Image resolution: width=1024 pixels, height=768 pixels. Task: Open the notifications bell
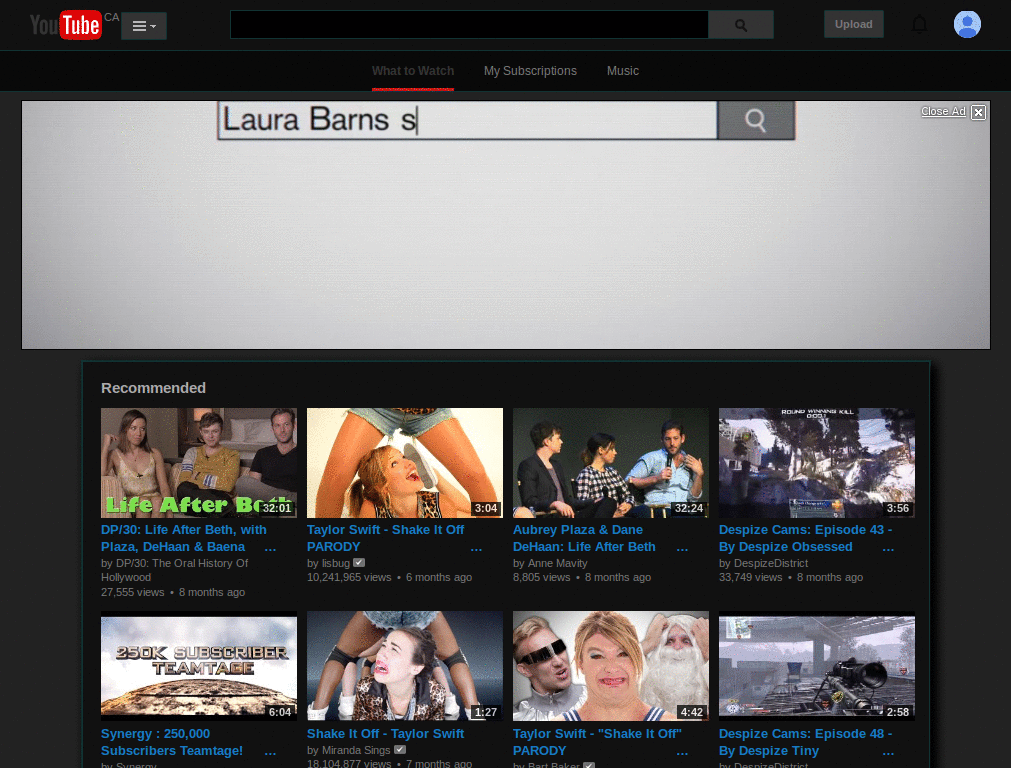tap(920, 25)
